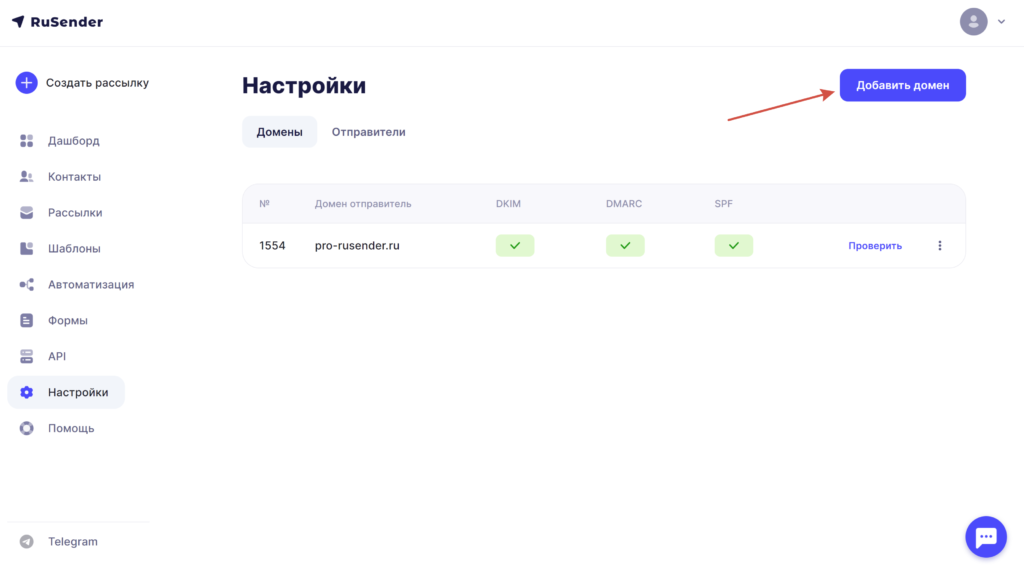Click the plus icon for Создать рассылку

[x=27, y=83]
